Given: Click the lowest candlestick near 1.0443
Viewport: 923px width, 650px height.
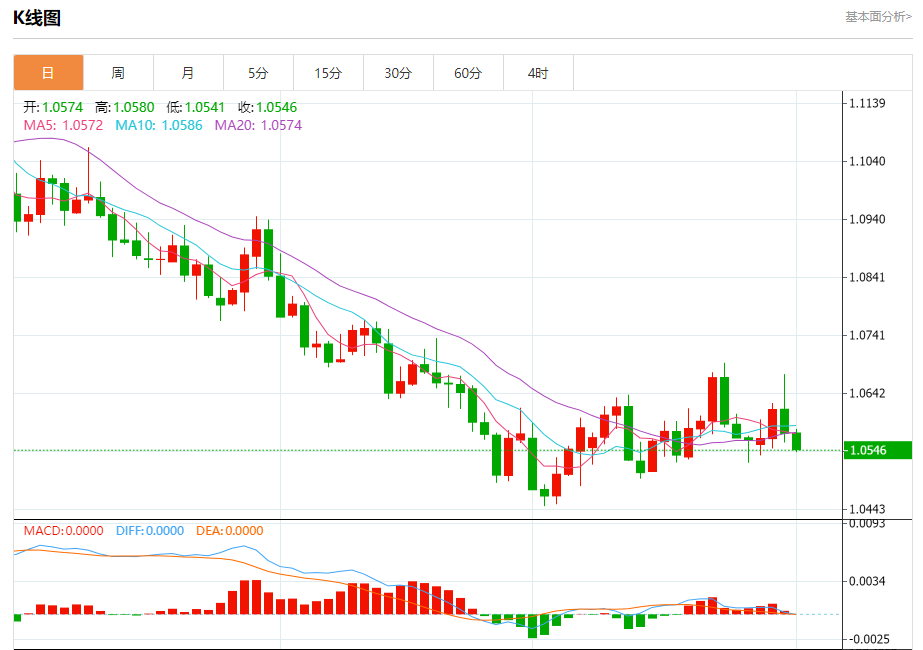Looking at the screenshot, I should click(544, 493).
